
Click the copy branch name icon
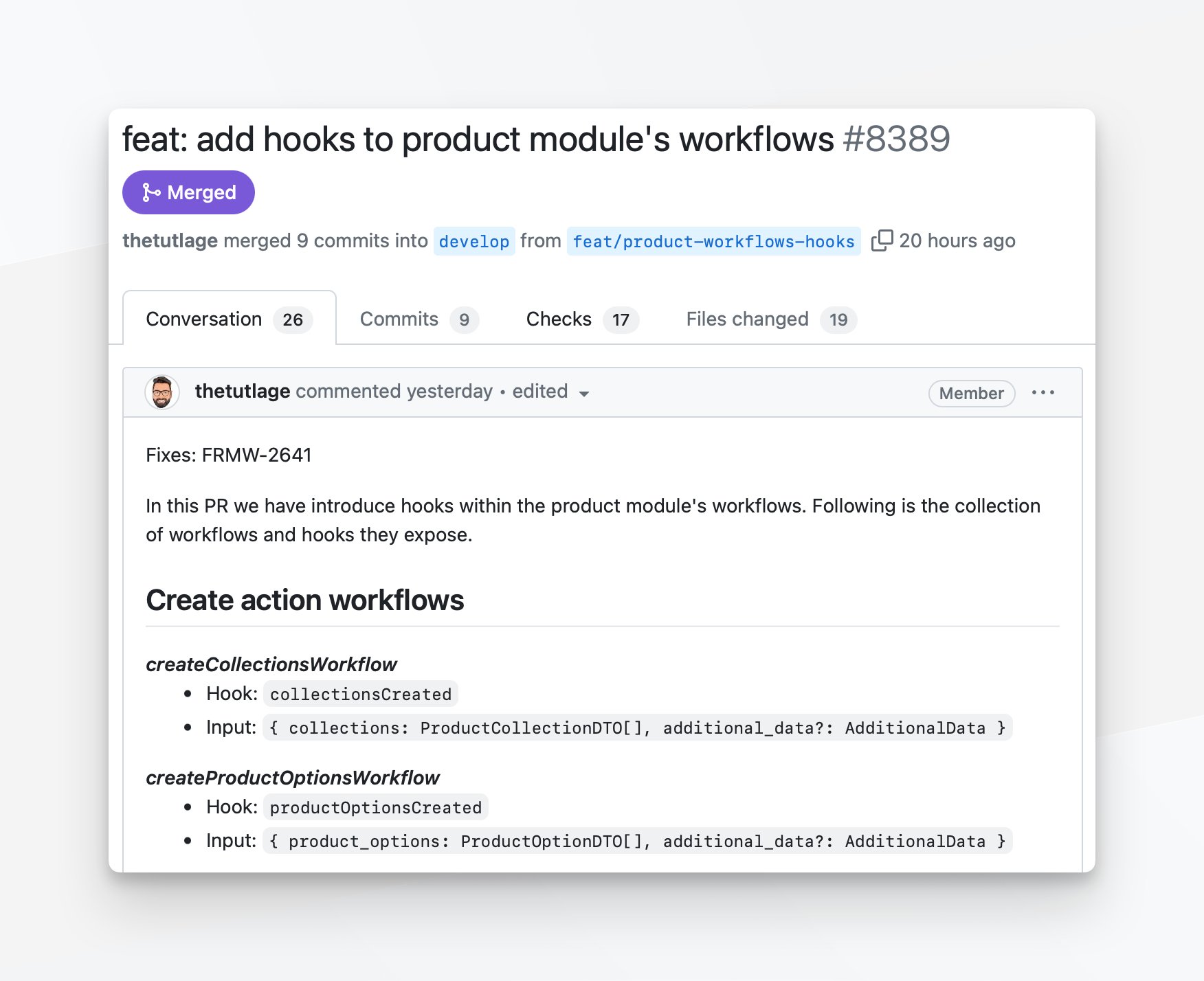pyautogui.click(x=882, y=241)
